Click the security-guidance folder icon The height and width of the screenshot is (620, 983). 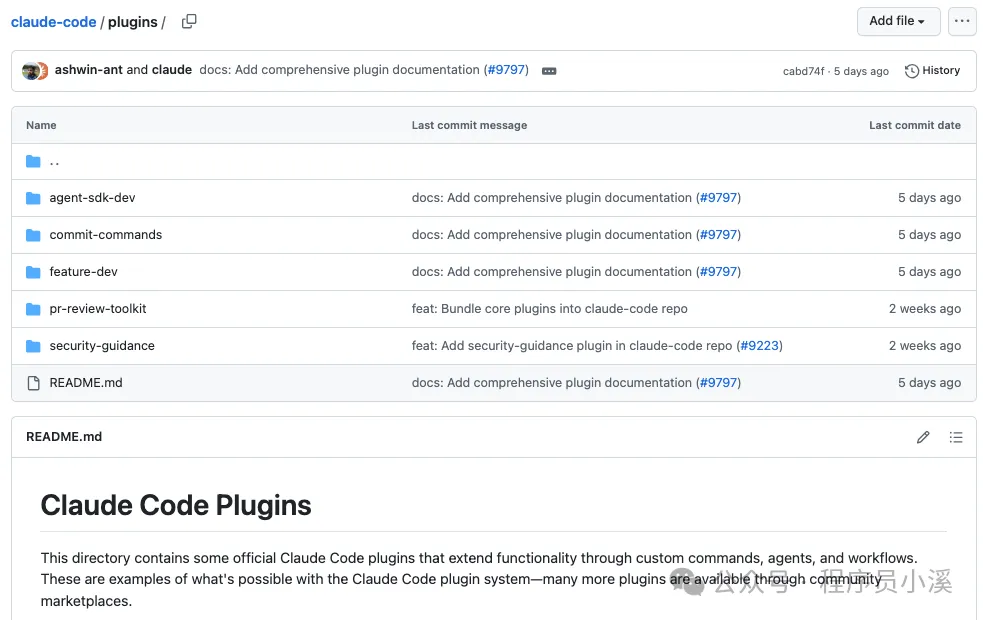pyautogui.click(x=33, y=346)
